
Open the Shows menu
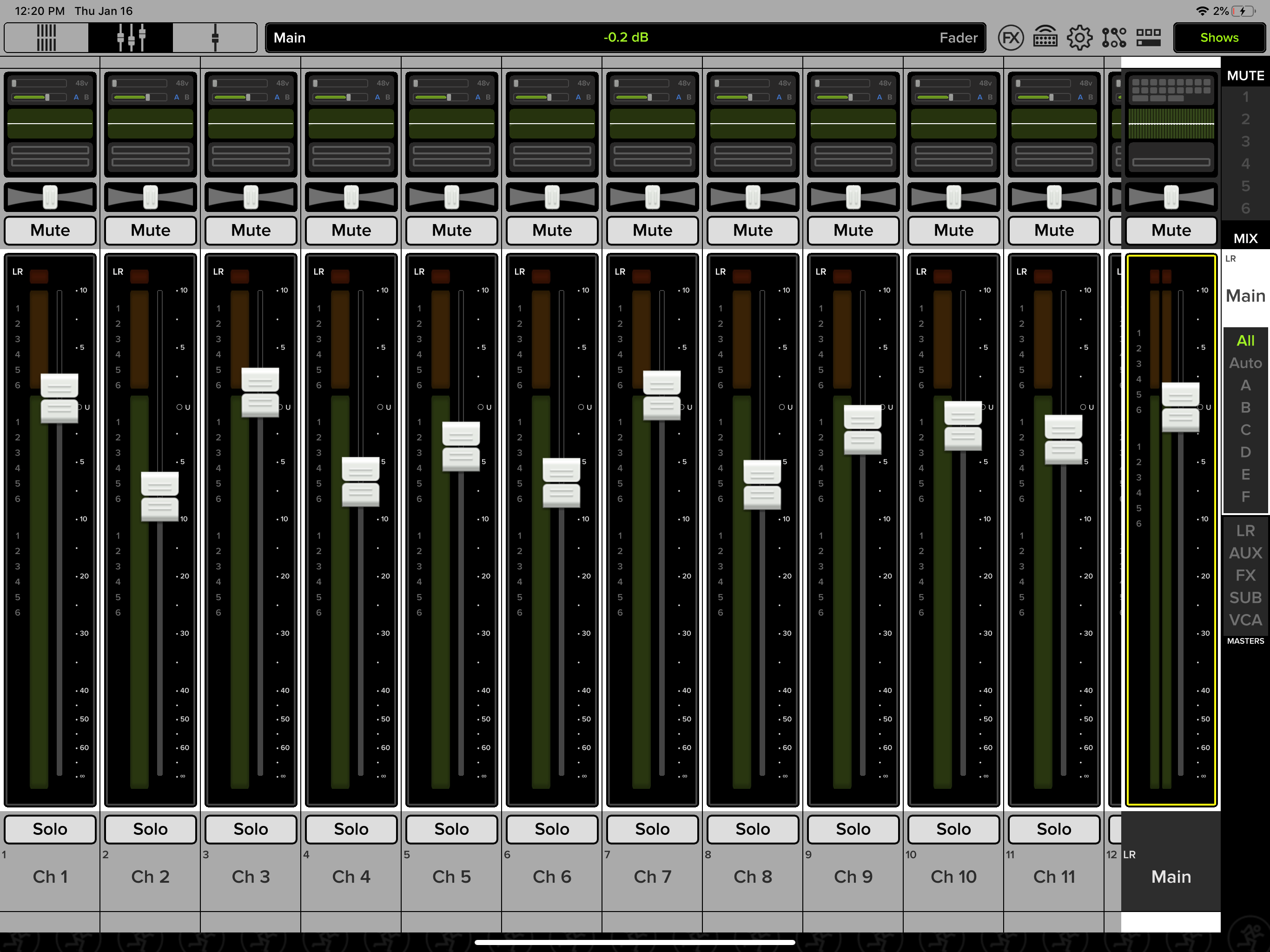point(1219,38)
